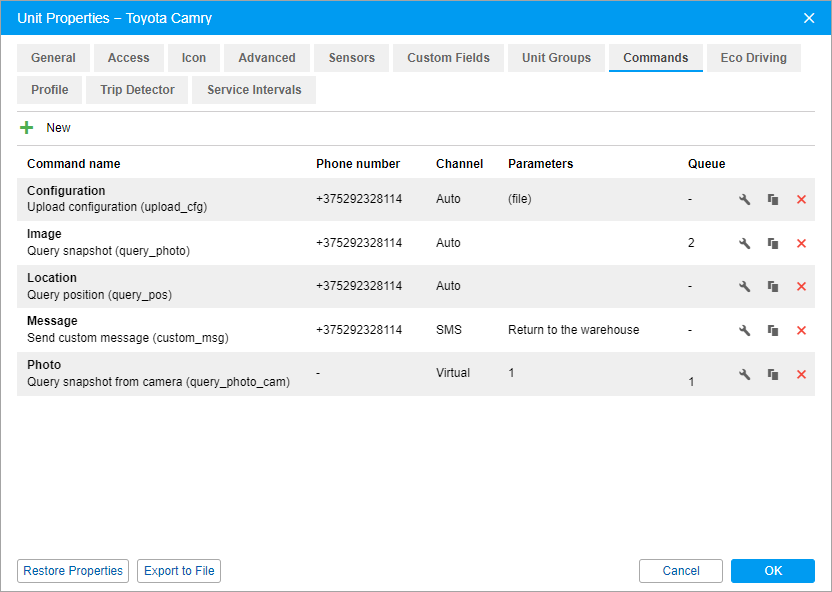Close the Unit Properties dialog

tap(809, 18)
